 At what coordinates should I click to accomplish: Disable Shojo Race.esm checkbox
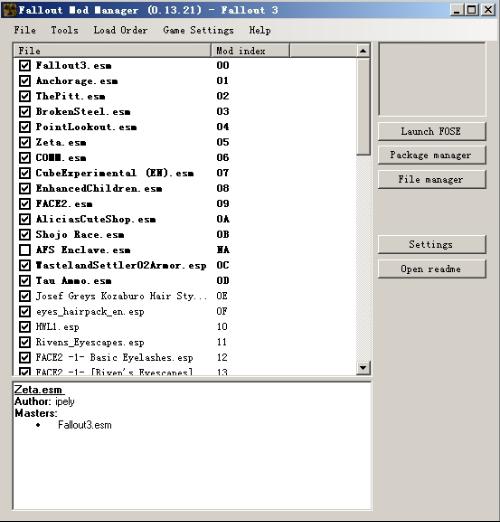pyautogui.click(x=25, y=234)
